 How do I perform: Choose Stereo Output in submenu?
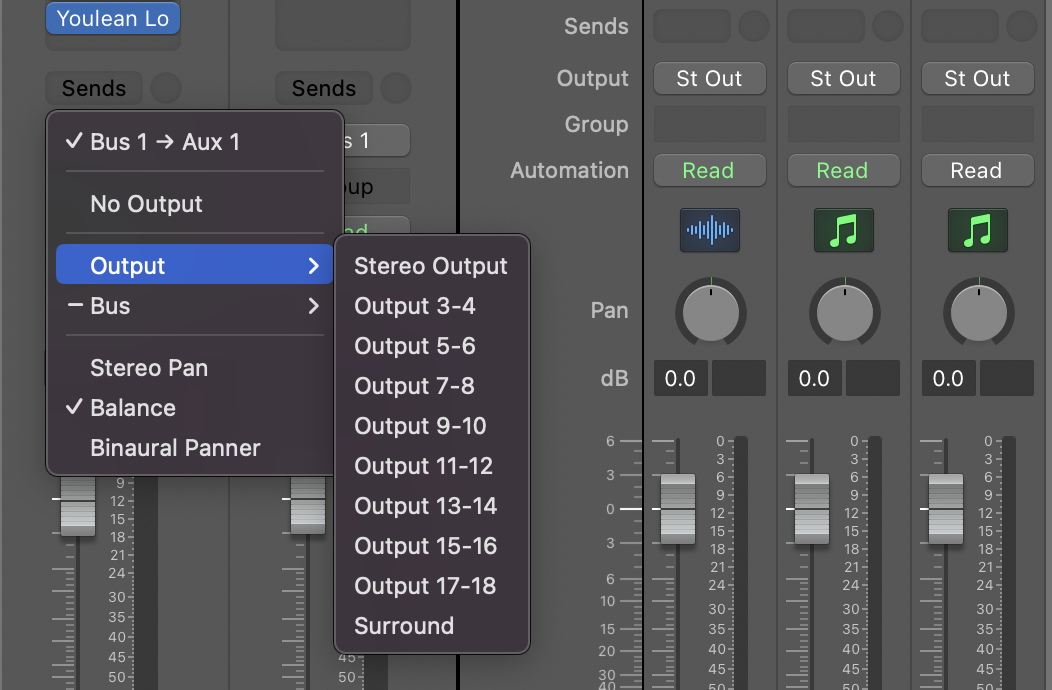tap(431, 266)
